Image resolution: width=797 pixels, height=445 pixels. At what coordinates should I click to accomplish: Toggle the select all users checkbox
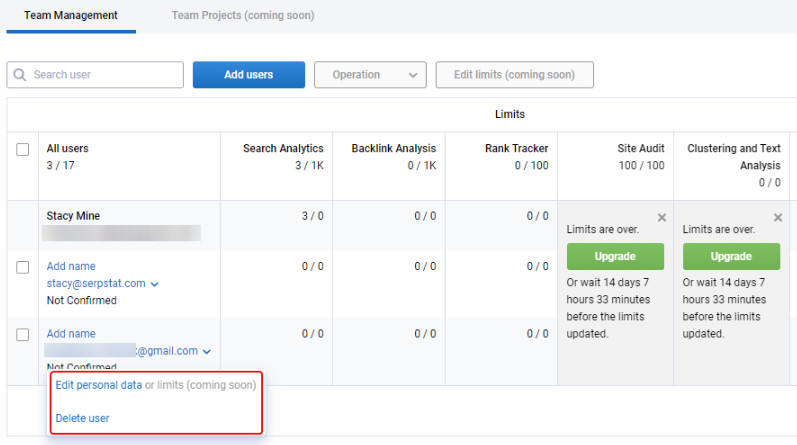tap(23, 149)
